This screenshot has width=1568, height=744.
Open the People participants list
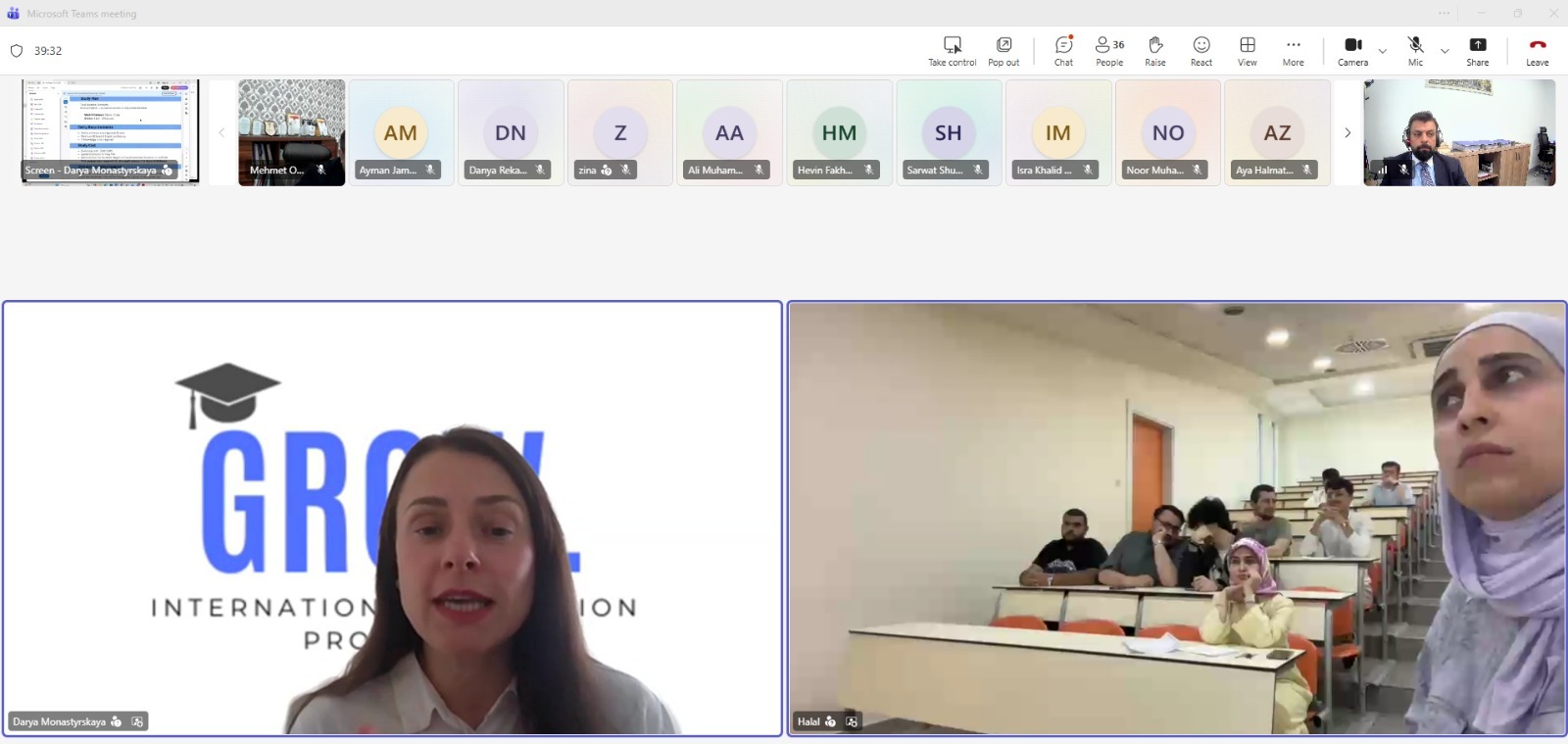pos(1109,51)
